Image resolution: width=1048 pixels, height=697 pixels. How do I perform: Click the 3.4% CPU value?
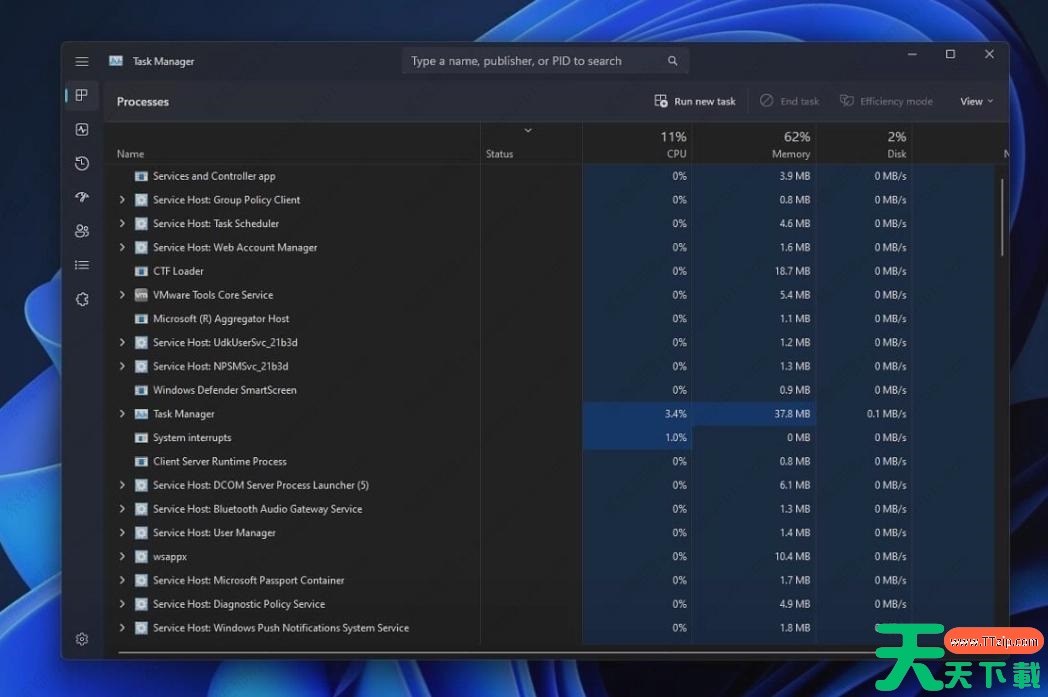pos(676,414)
